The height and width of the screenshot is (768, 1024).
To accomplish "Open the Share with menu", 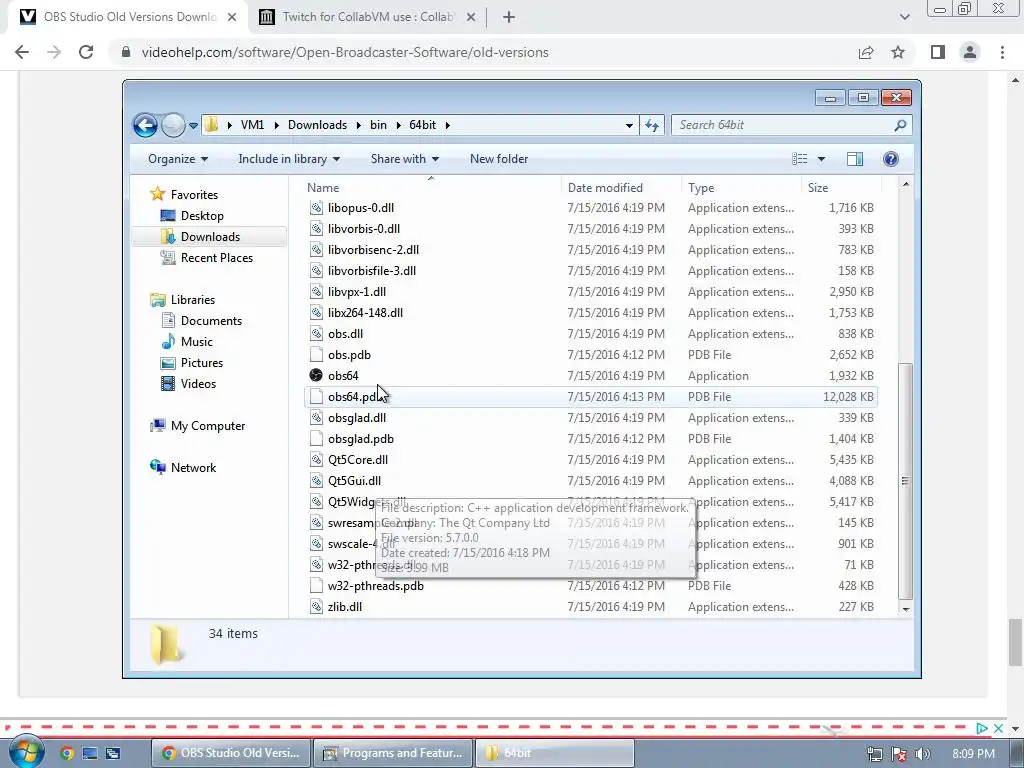I will [405, 159].
